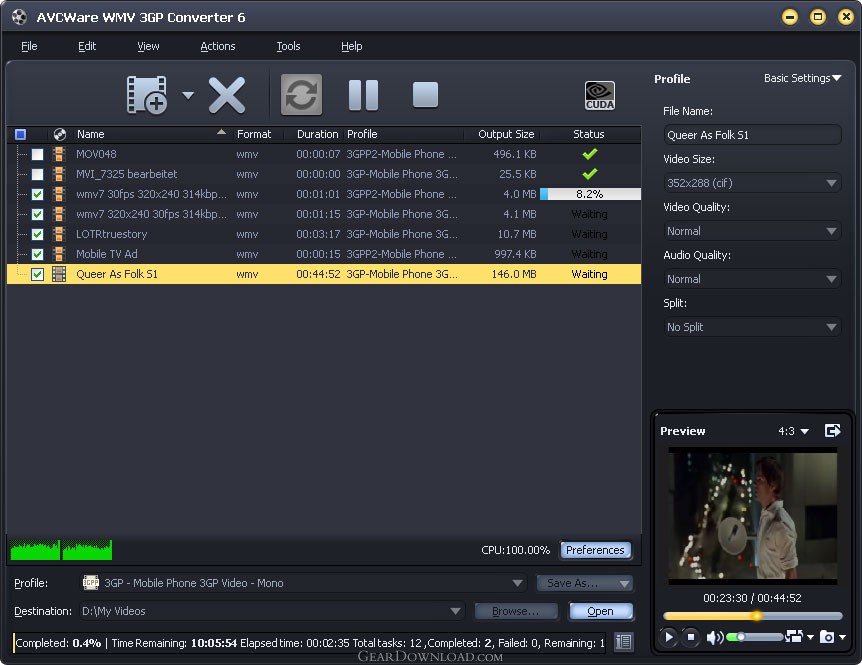Stop the preview playback
This screenshot has height=665, width=862.
(690, 637)
